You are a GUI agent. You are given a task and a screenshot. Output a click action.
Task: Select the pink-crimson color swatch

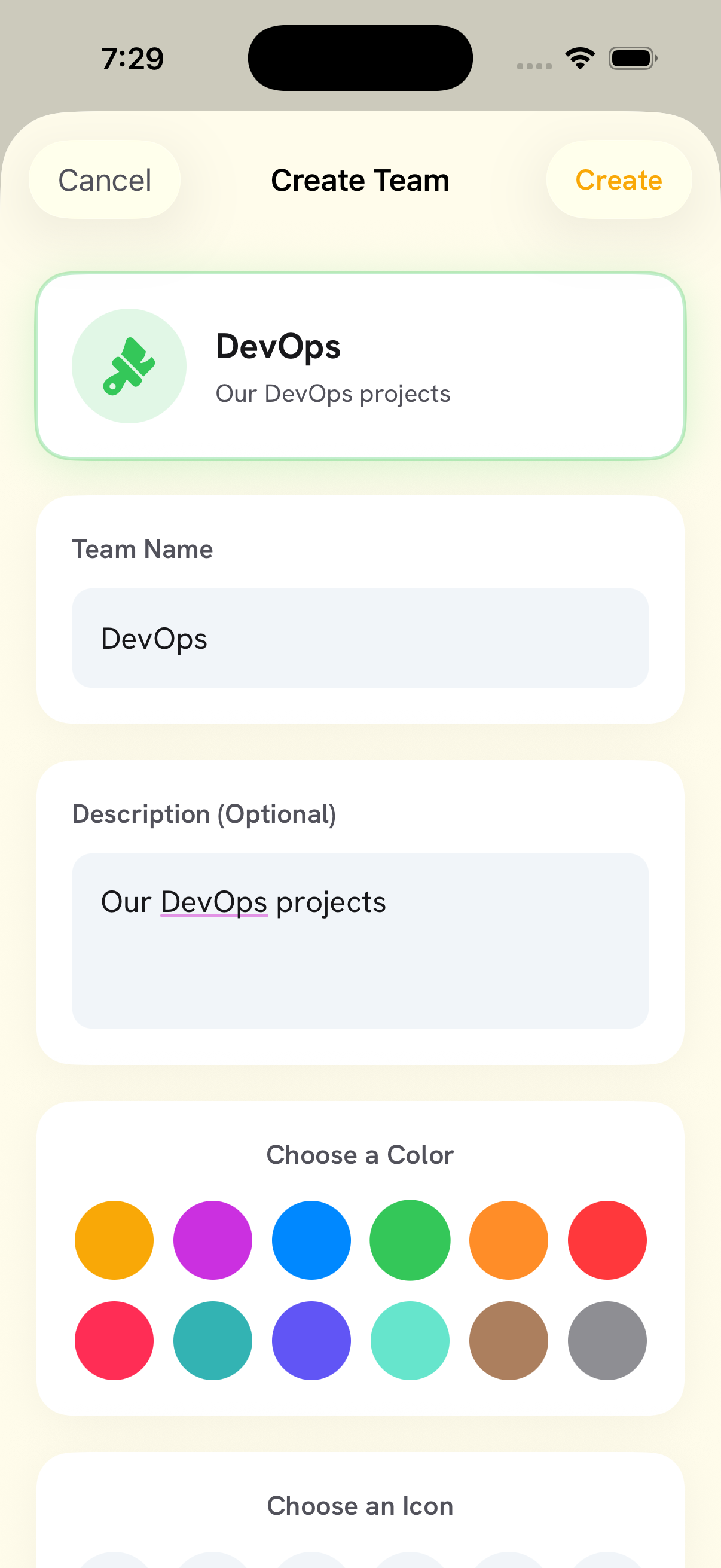[114, 1340]
